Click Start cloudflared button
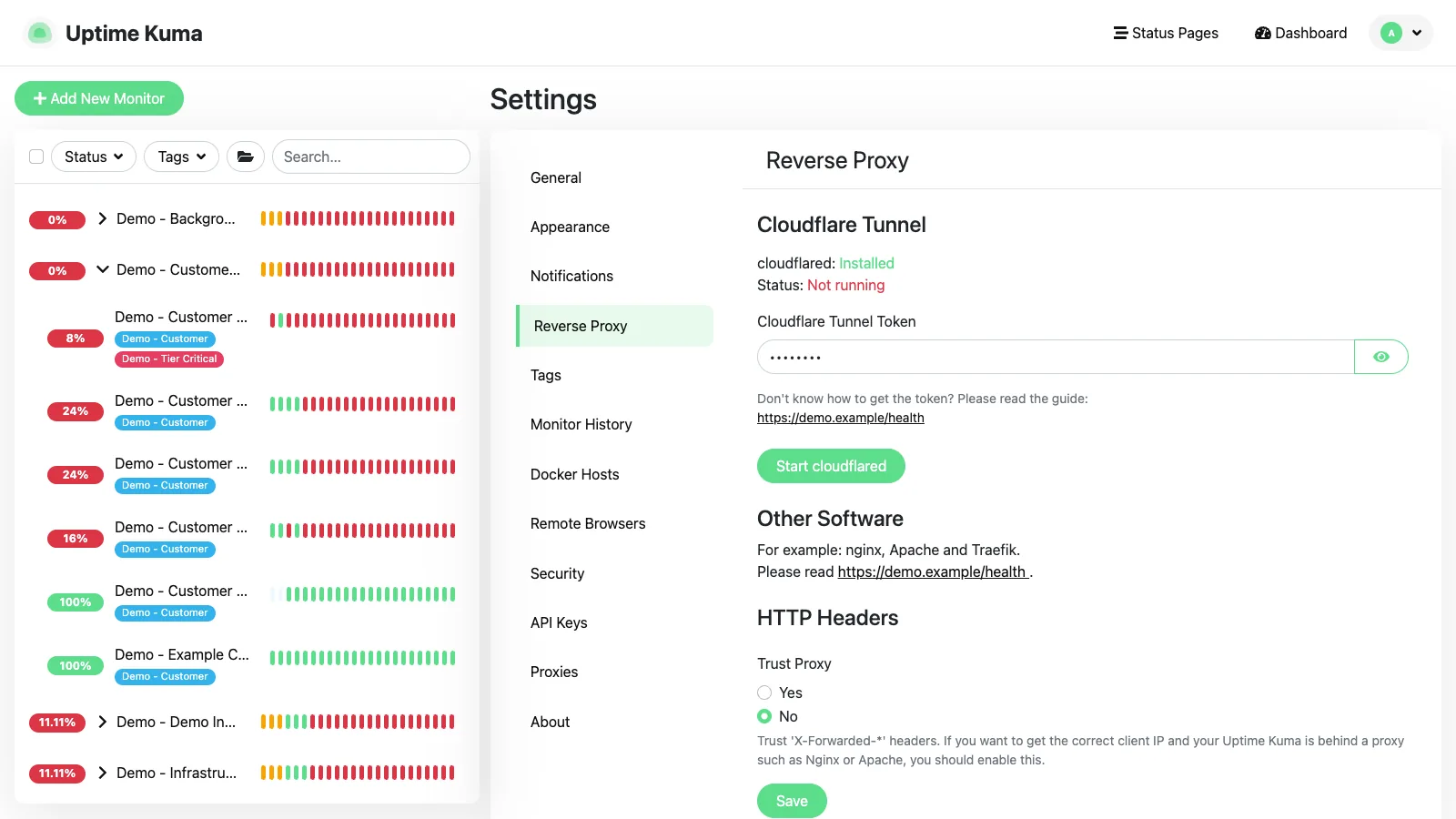1456x819 pixels. click(831, 466)
